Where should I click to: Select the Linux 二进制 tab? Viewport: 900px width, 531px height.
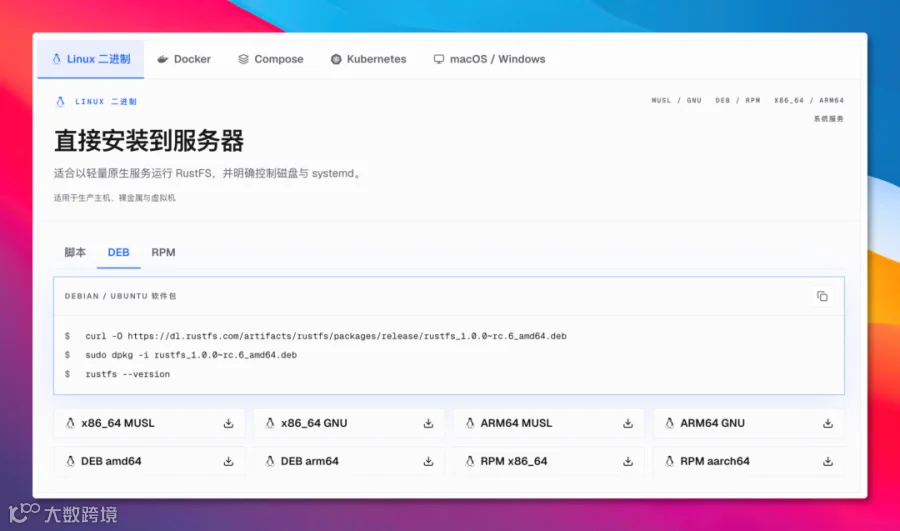point(91,59)
